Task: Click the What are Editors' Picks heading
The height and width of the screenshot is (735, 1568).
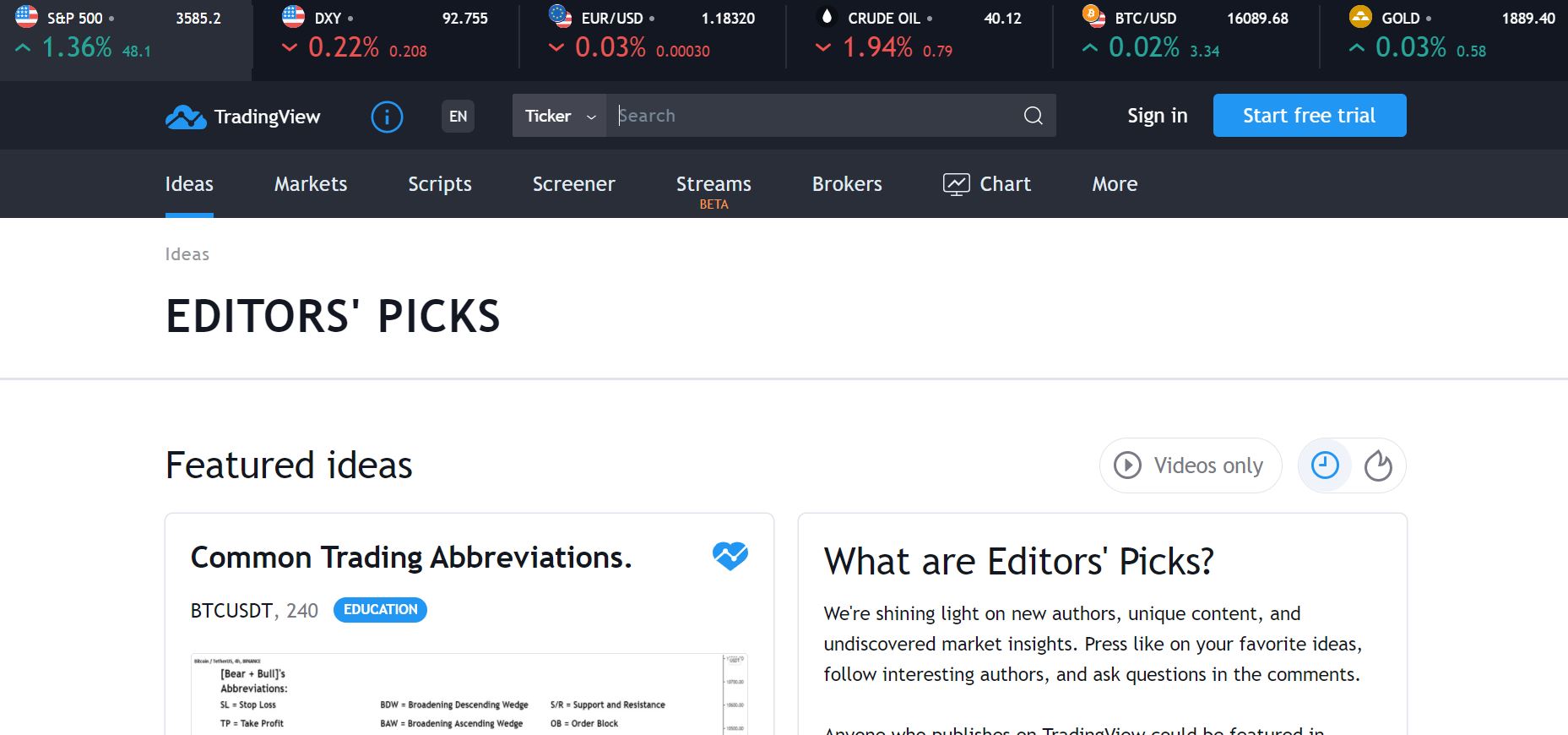Action: (1019, 562)
